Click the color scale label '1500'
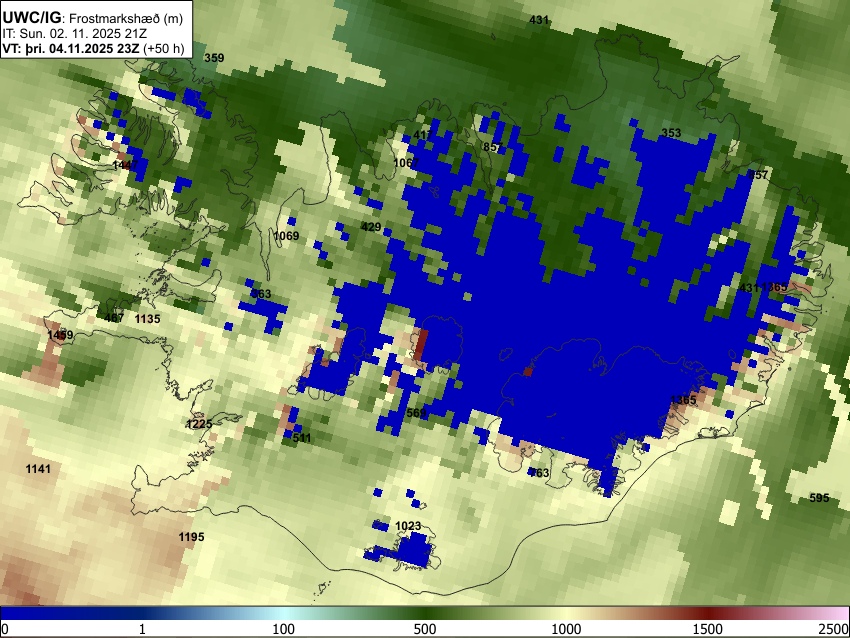 click(708, 629)
